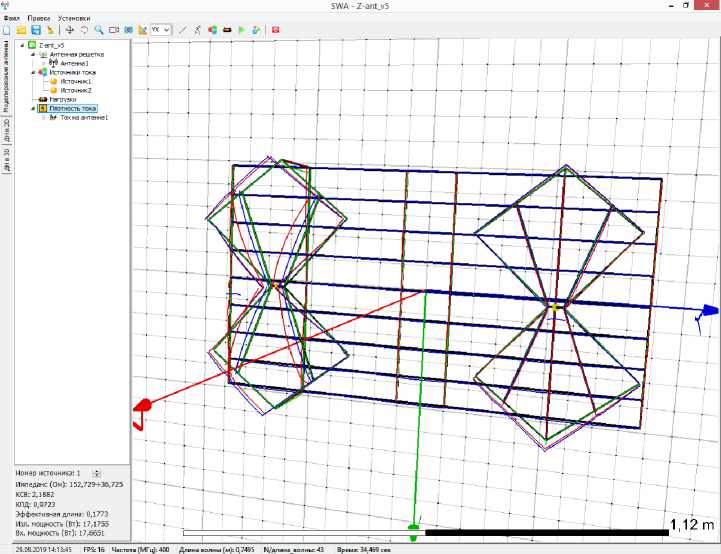
Task: Select the Zoom magnifier tool
Action: pyautogui.click(x=99, y=30)
